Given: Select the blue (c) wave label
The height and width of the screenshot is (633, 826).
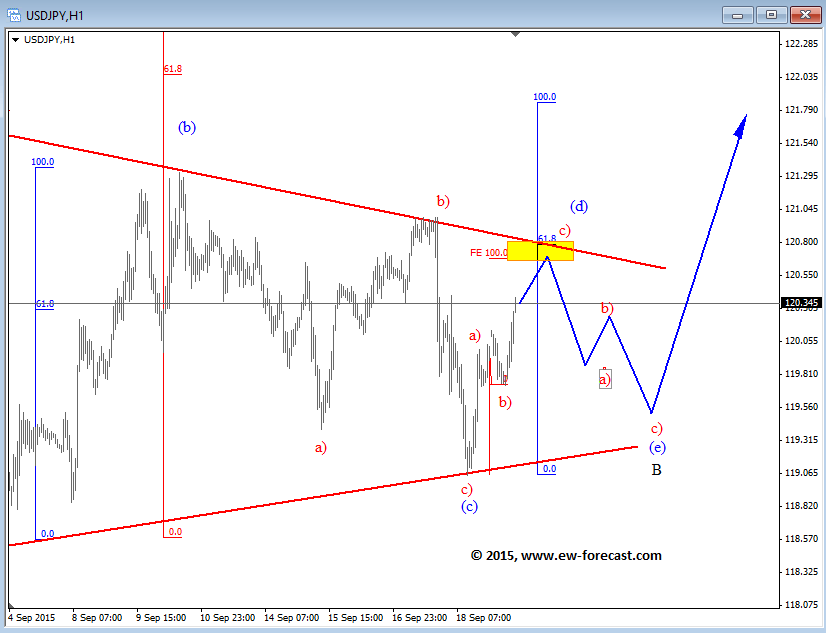Looking at the screenshot, I should coord(469,506).
